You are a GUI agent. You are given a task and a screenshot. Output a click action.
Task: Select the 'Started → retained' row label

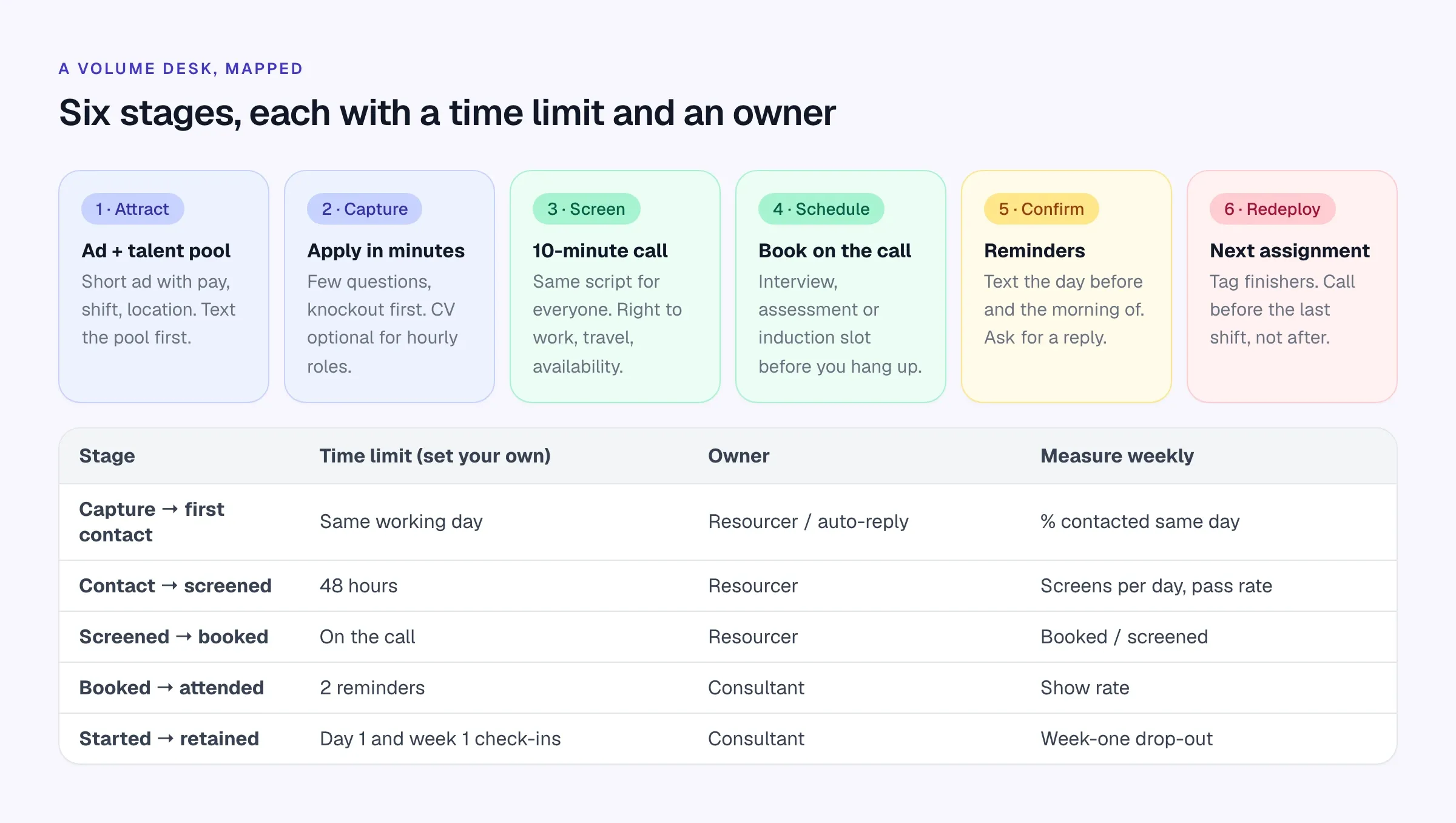click(x=169, y=739)
